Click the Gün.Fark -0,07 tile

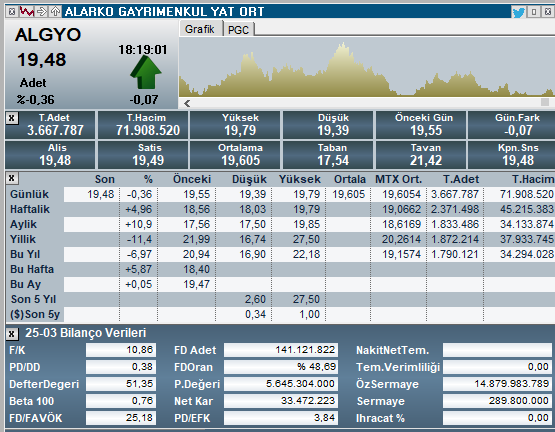[x=512, y=125]
